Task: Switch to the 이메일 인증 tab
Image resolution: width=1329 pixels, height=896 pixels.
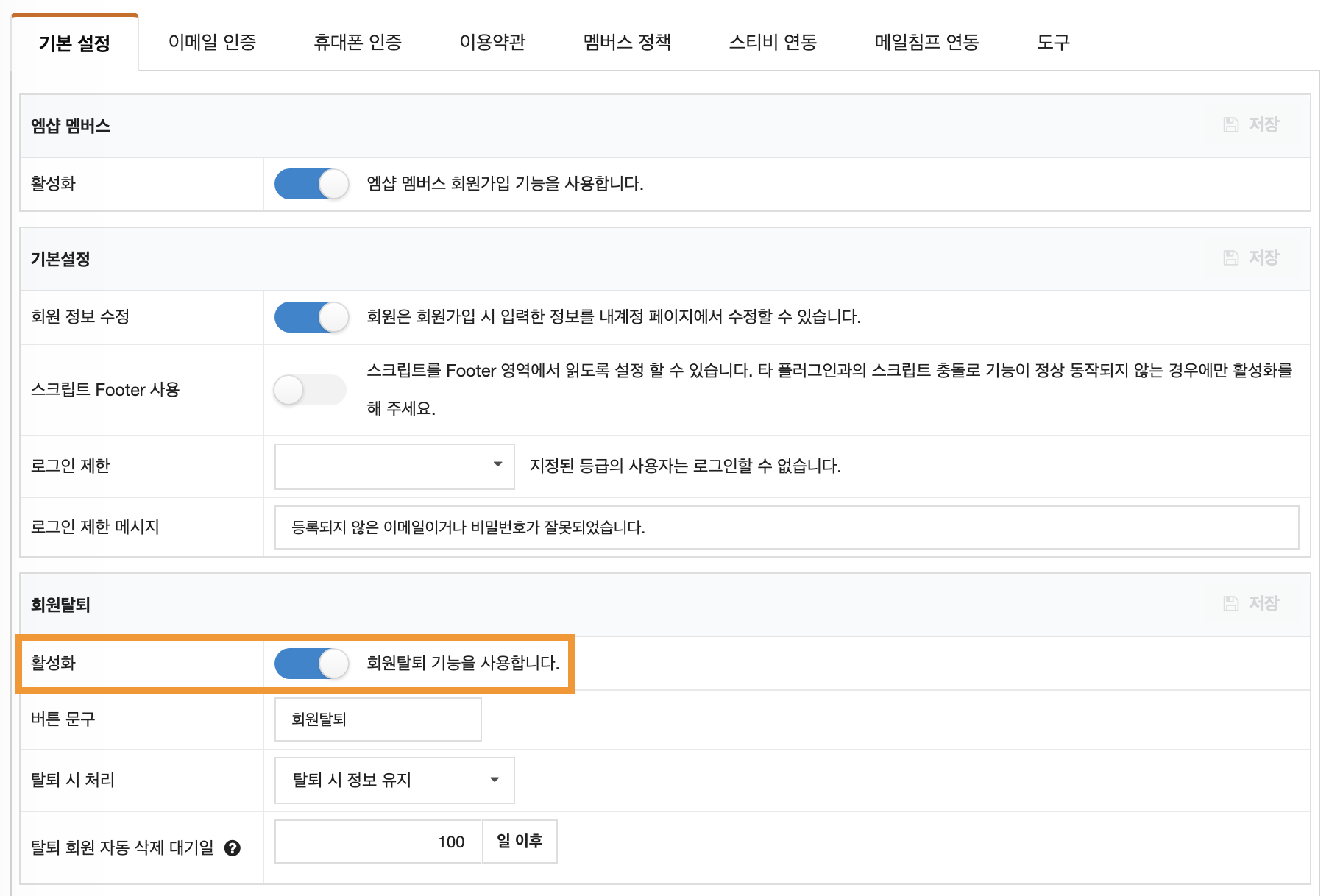Action: tap(213, 43)
